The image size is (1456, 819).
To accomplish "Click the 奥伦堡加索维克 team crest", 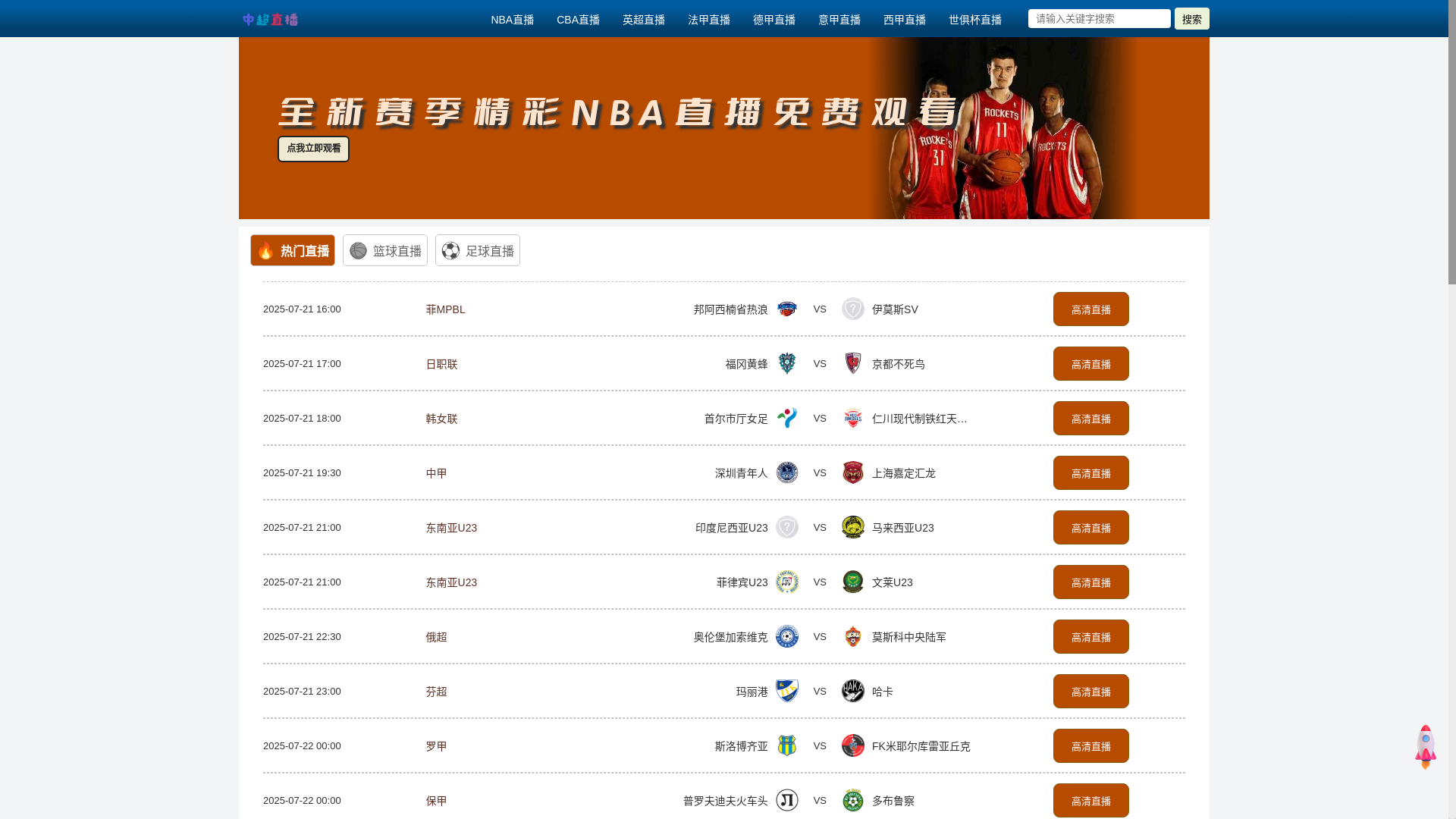I will tap(787, 636).
